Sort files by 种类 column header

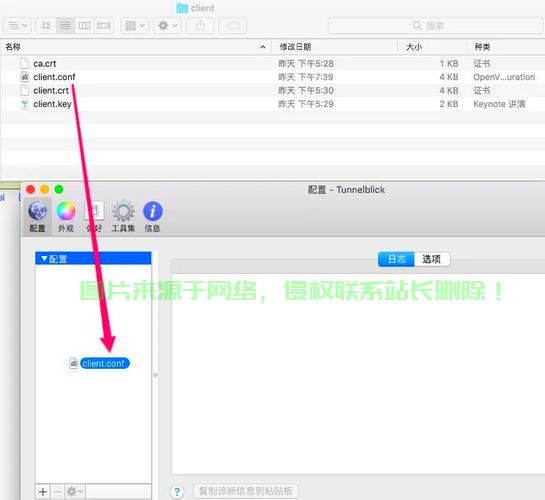[x=506, y=47]
